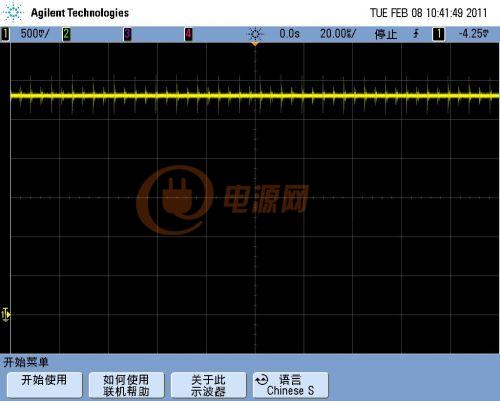Screen dimensions: 500x401
Task: Click the rising edge trigger slope icon
Action: (416, 34)
